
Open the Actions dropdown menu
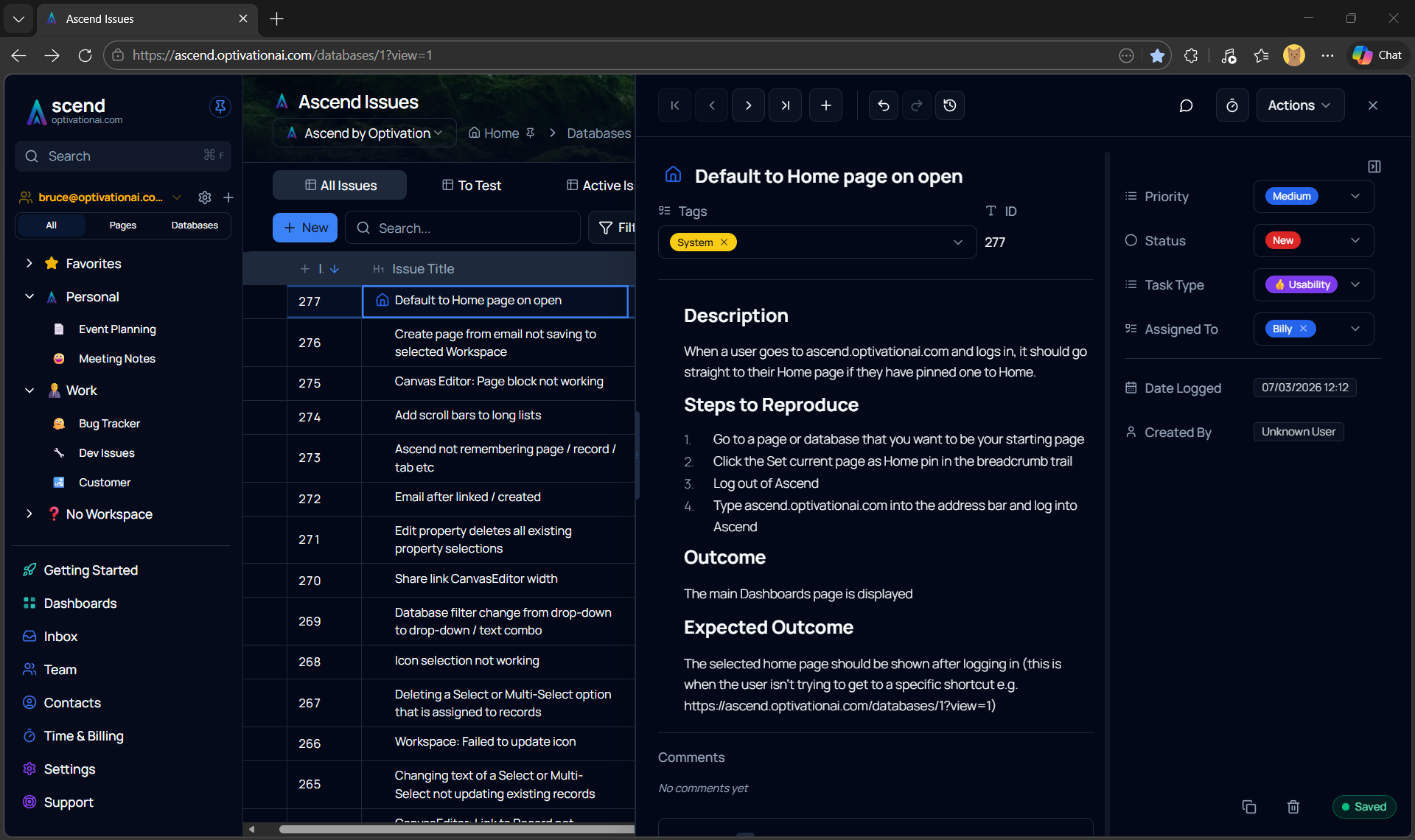coord(1299,105)
